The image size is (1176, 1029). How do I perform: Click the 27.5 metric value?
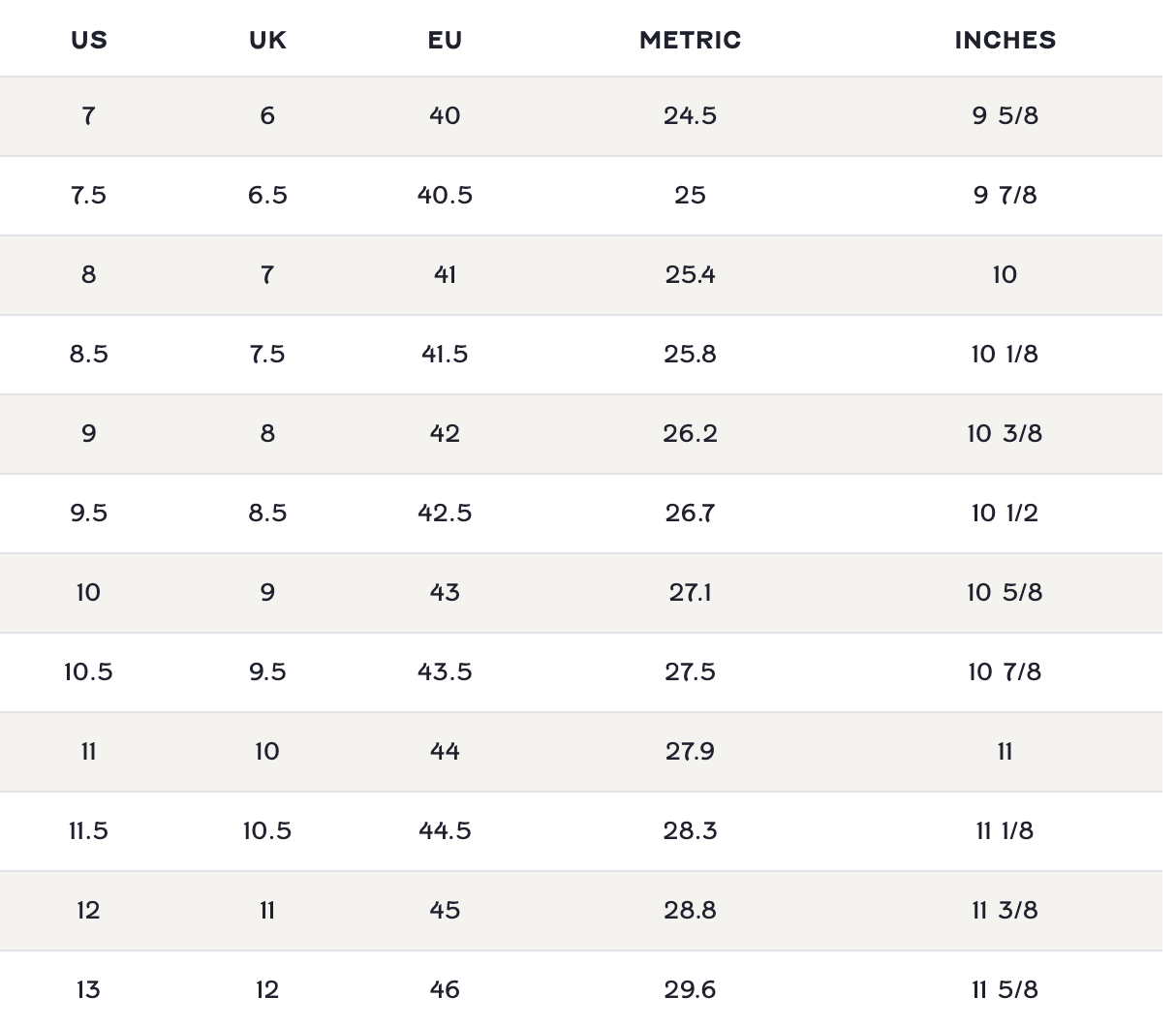pyautogui.click(x=690, y=672)
